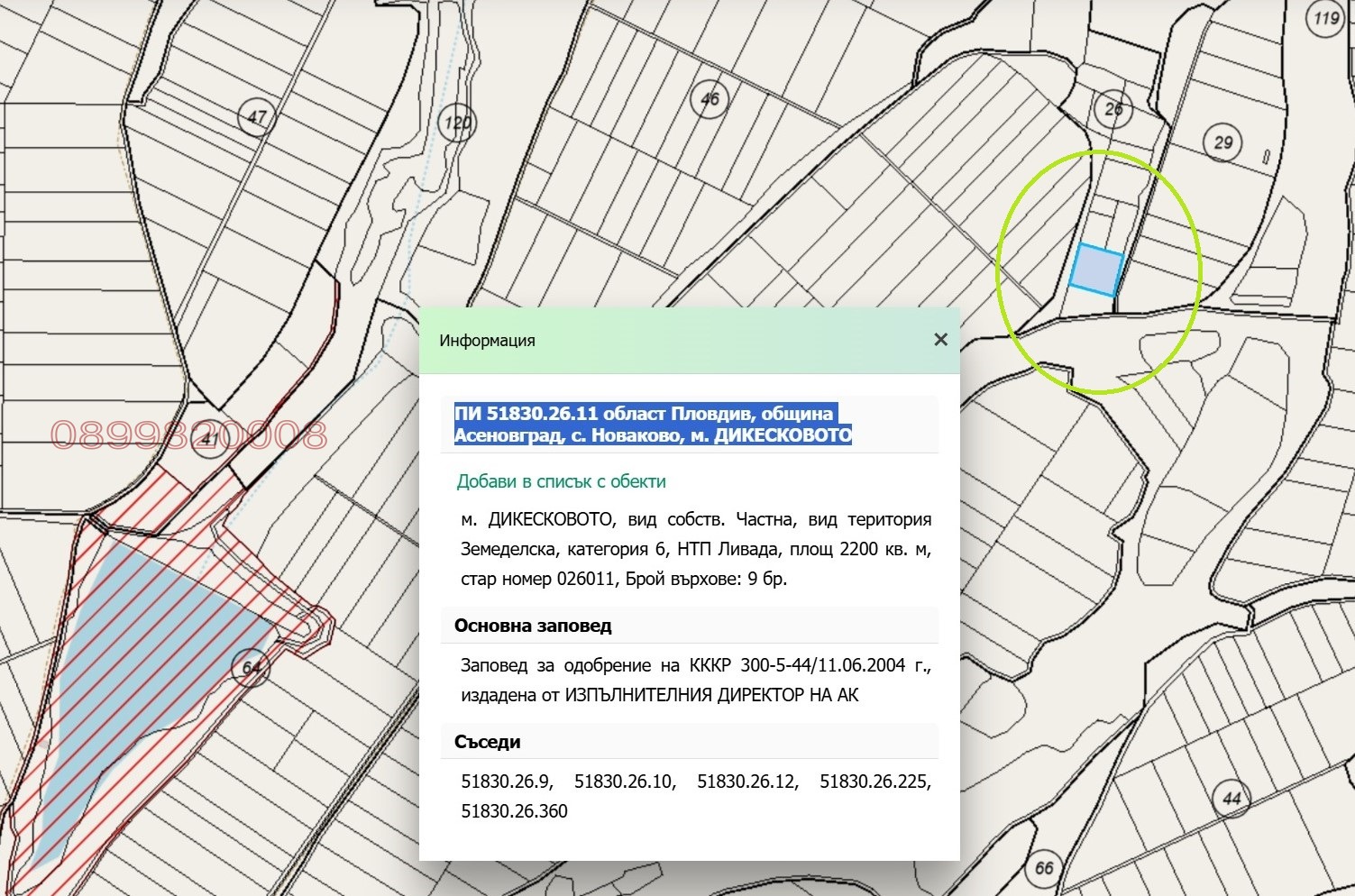
Task: Click the 'Основна заповед' section header
Action: (x=533, y=626)
